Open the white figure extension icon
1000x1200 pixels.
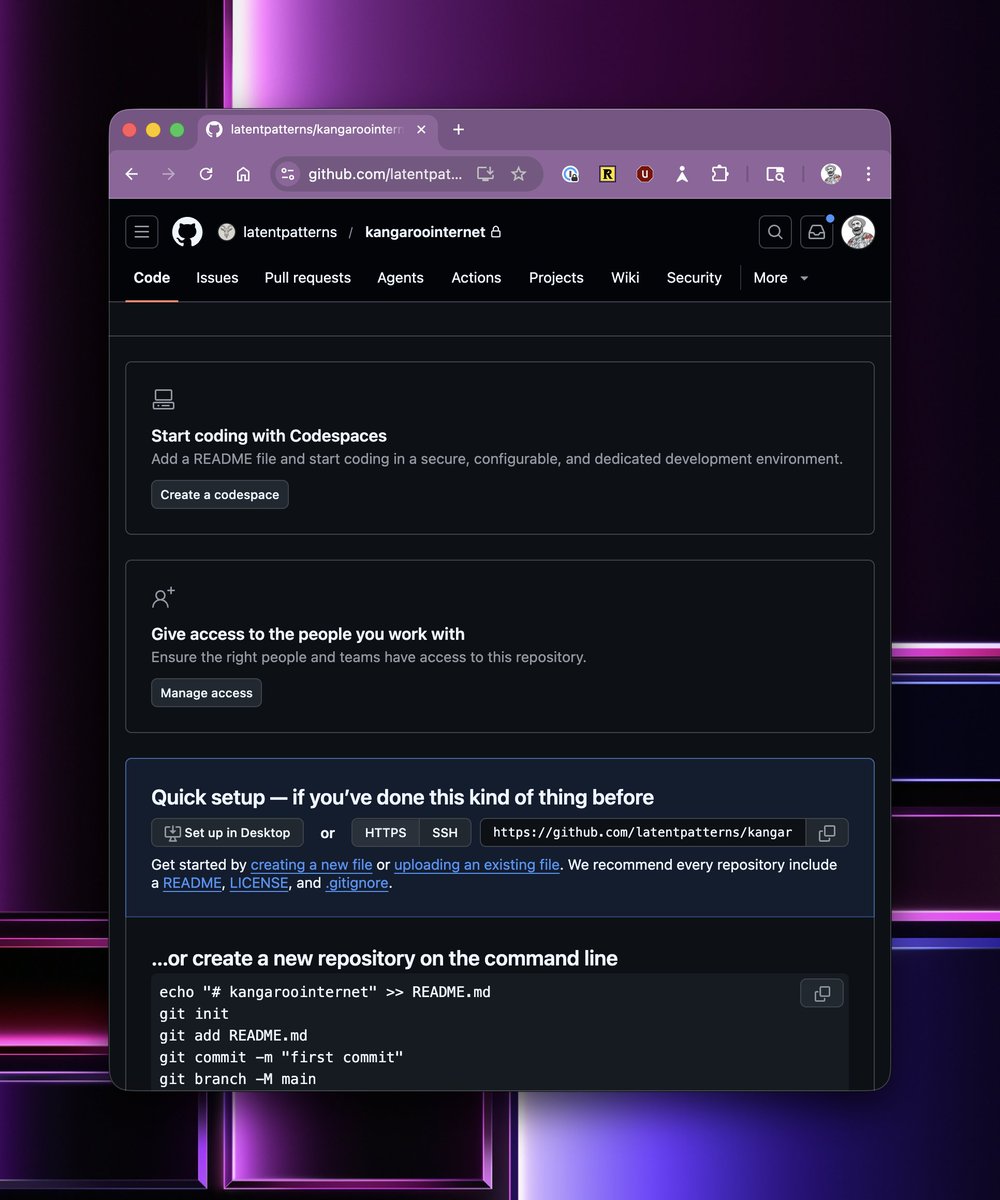click(682, 174)
